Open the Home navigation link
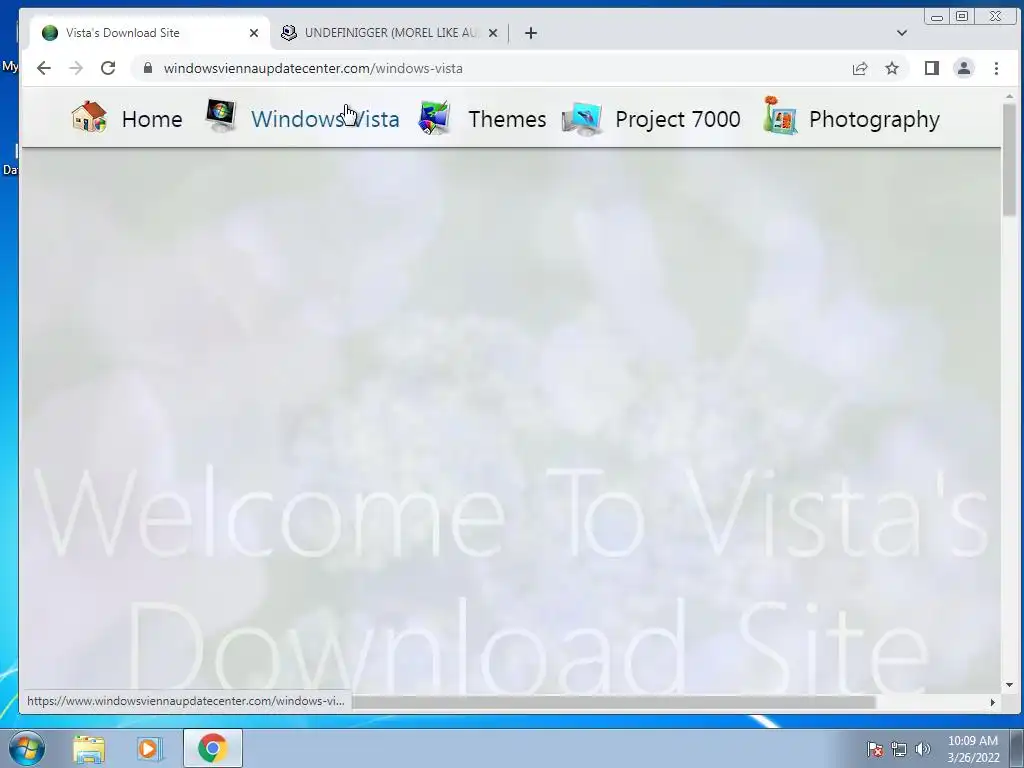Screen dimensions: 1024x768 pos(152,119)
